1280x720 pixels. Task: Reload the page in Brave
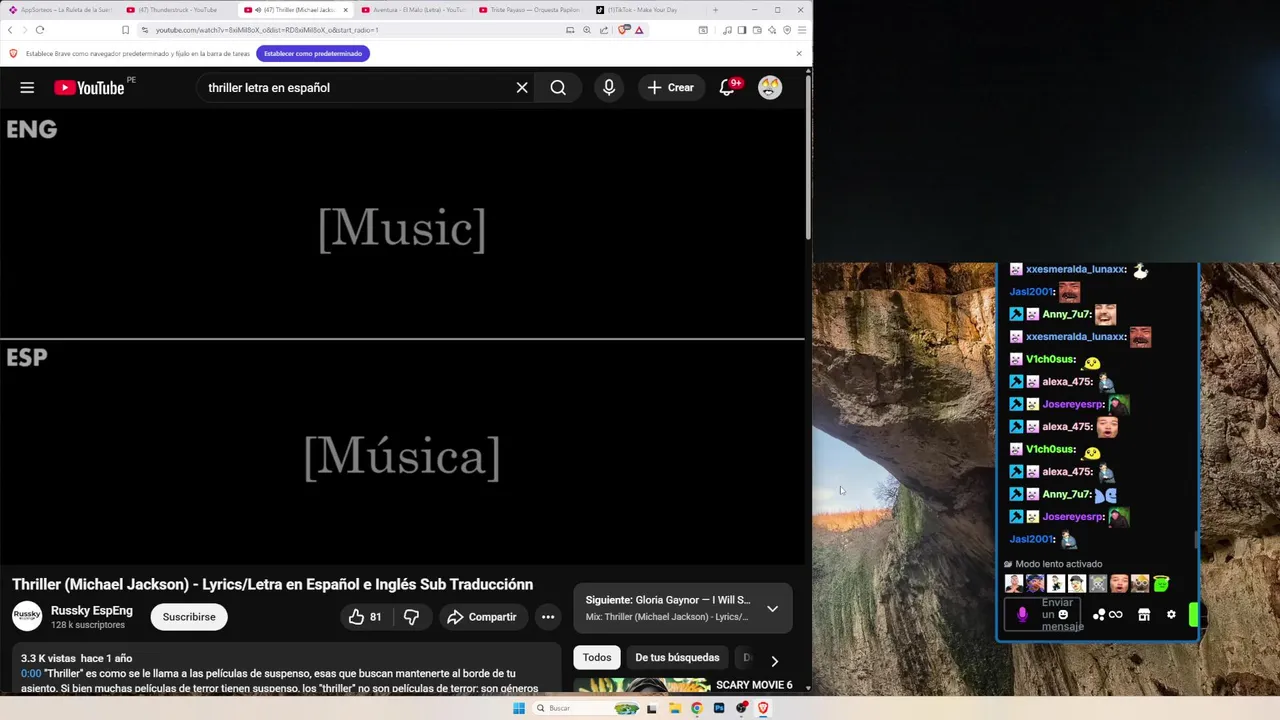[x=40, y=30]
